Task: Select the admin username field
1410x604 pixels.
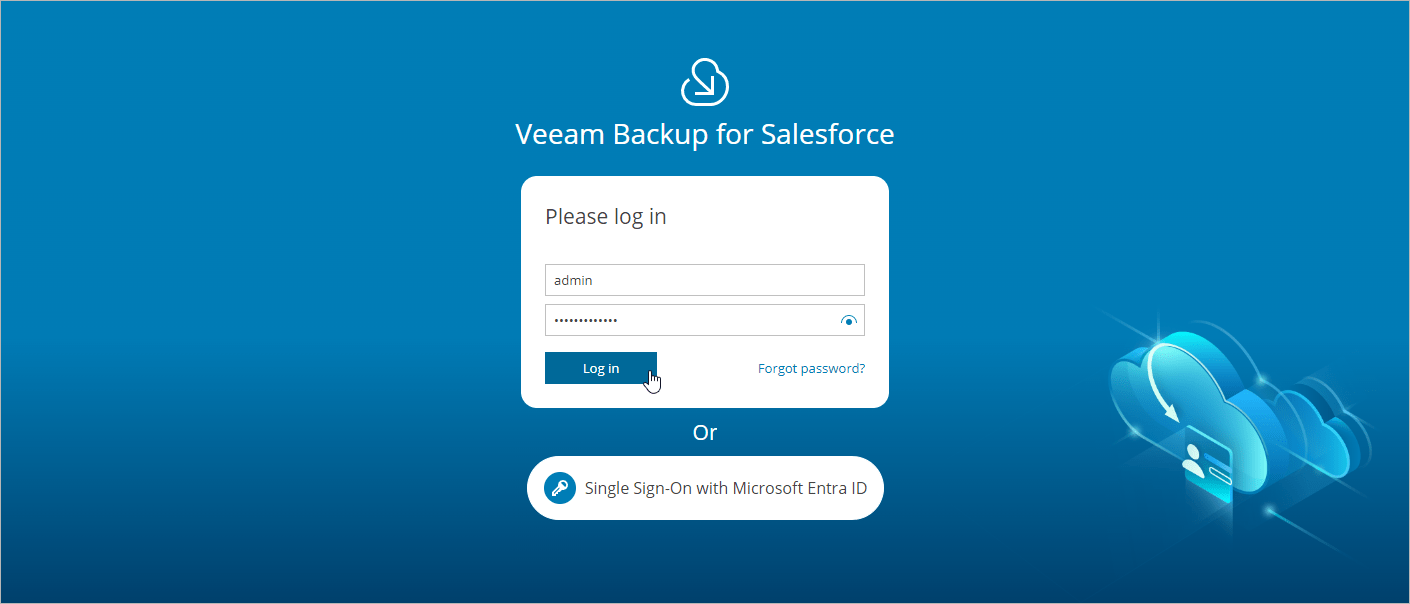Action: [x=704, y=280]
